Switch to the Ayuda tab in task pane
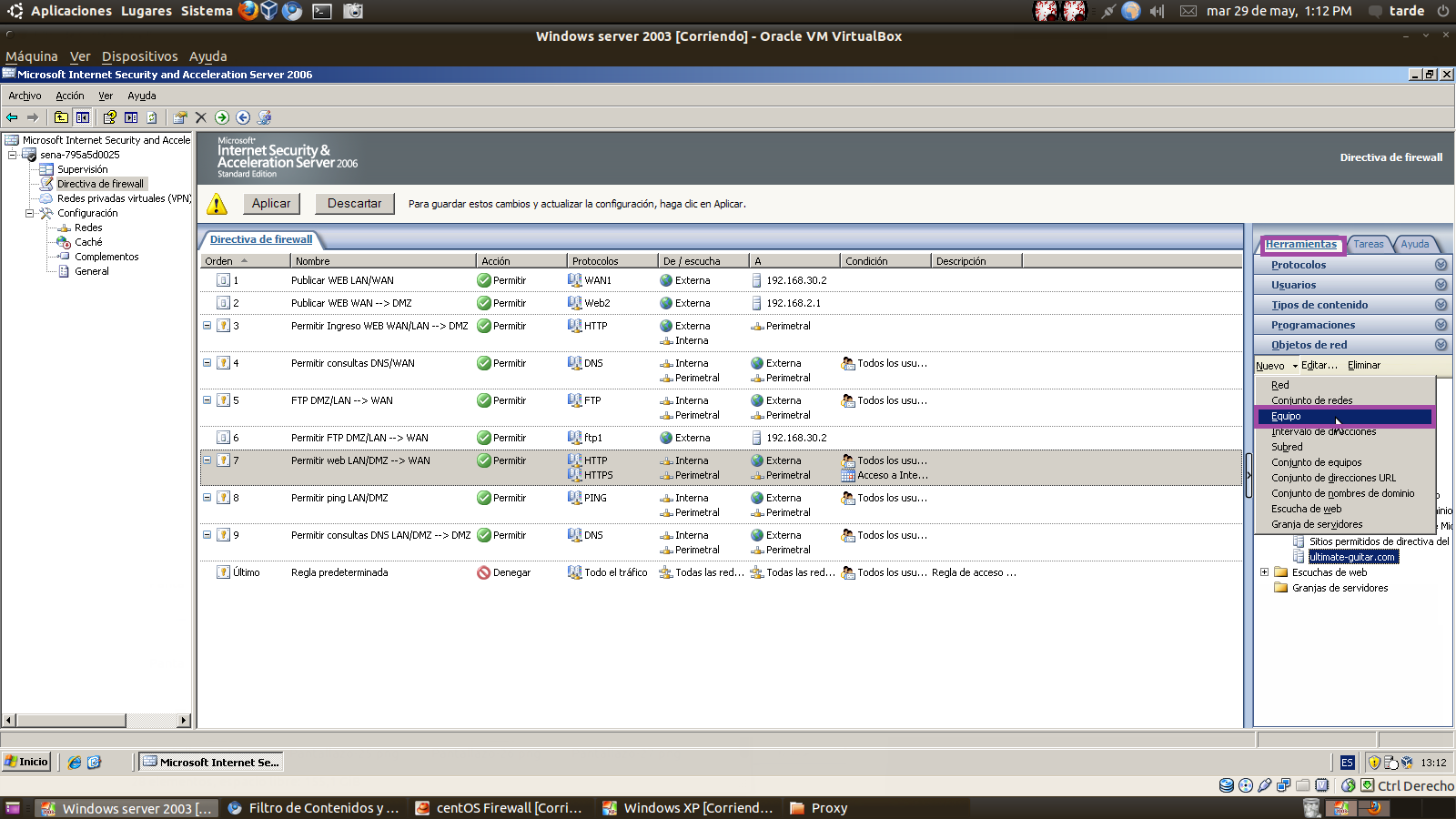This screenshot has height=819, width=1456. coord(1415,244)
